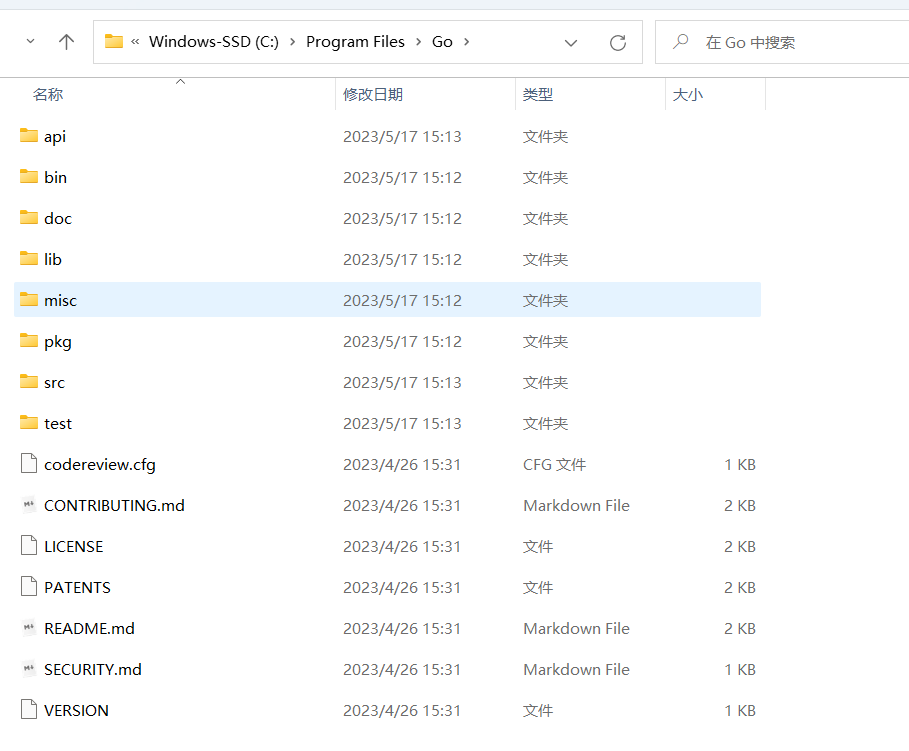Select the 'doc' folder name
The image size is (909, 751).
pos(58,219)
